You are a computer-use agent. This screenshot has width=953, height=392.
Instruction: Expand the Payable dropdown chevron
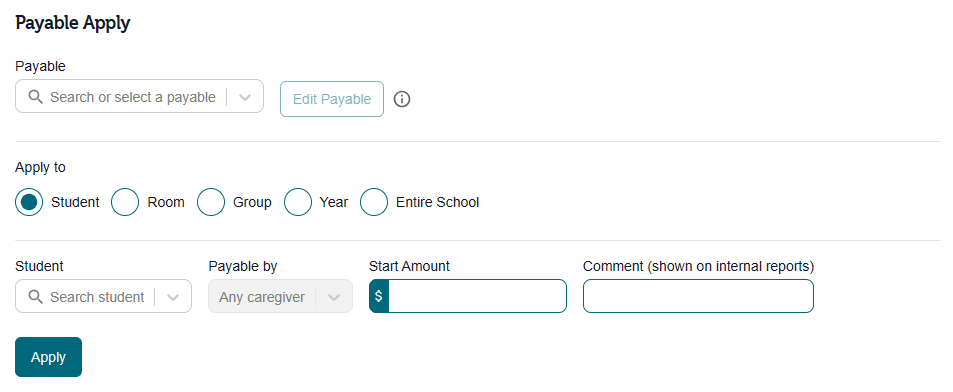[245, 97]
